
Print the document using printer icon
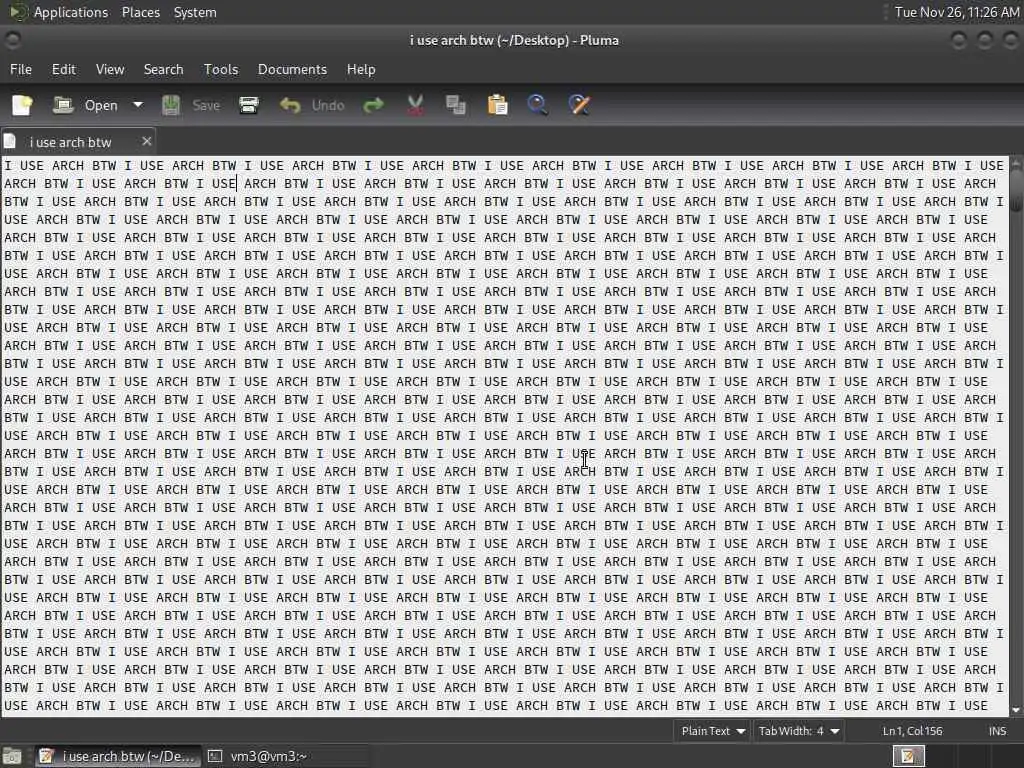click(x=249, y=105)
